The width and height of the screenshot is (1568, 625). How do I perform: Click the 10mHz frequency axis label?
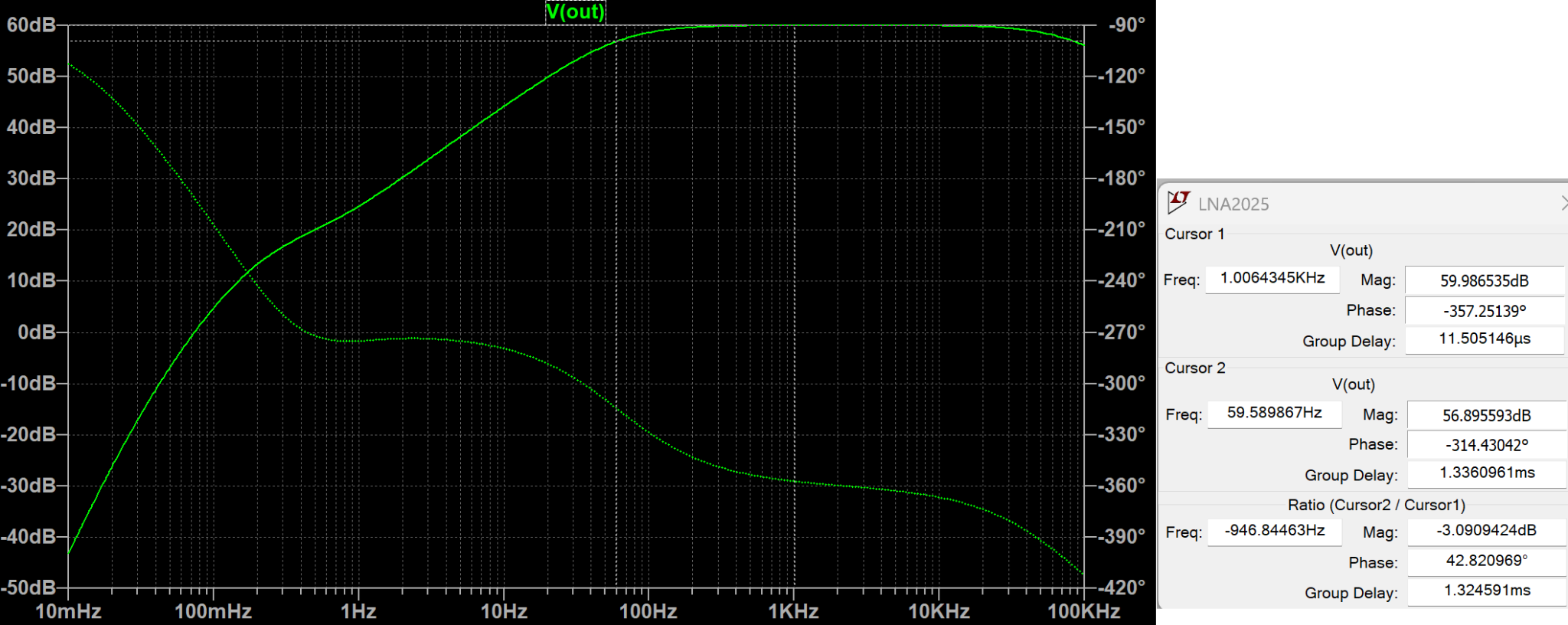[69, 611]
